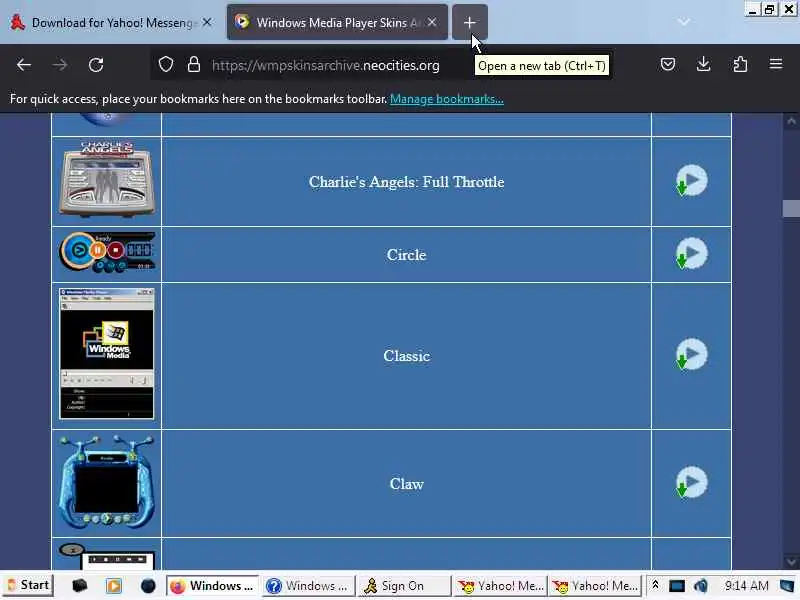Open a new tab with plus button
The width and height of the screenshot is (800, 600).
click(x=470, y=22)
